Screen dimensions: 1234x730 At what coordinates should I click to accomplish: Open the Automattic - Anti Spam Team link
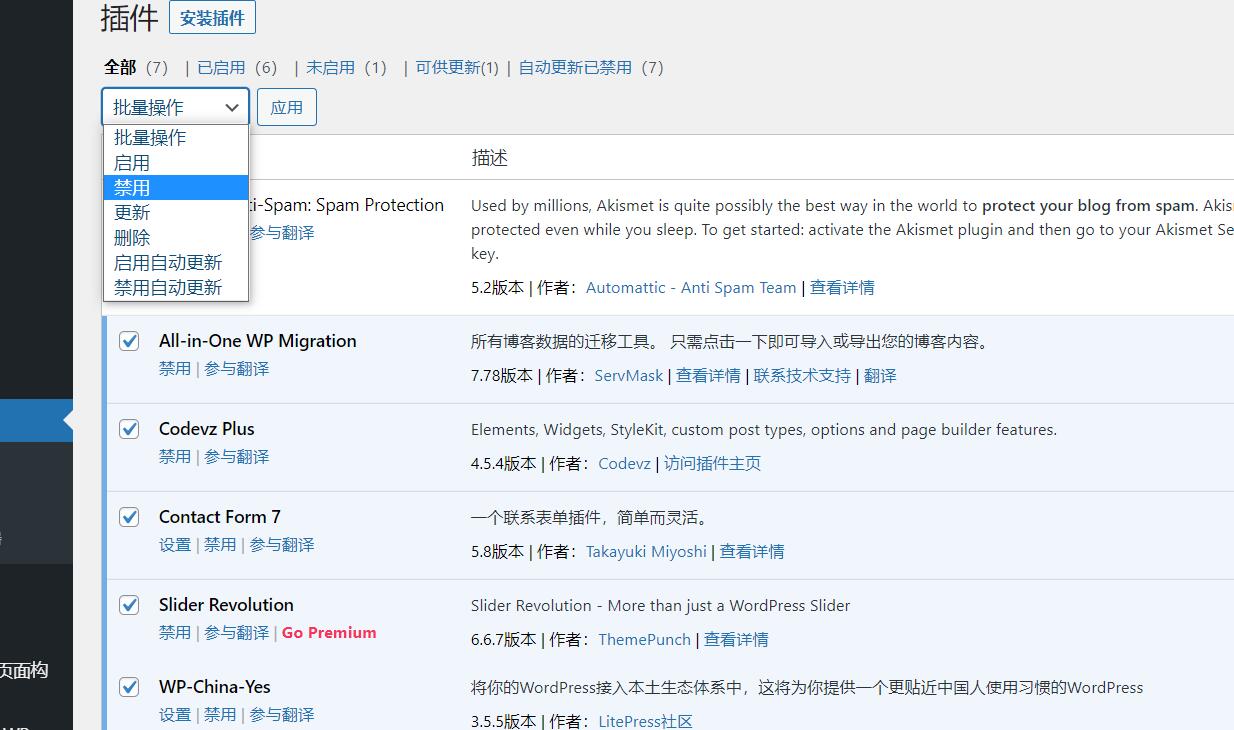[691, 288]
